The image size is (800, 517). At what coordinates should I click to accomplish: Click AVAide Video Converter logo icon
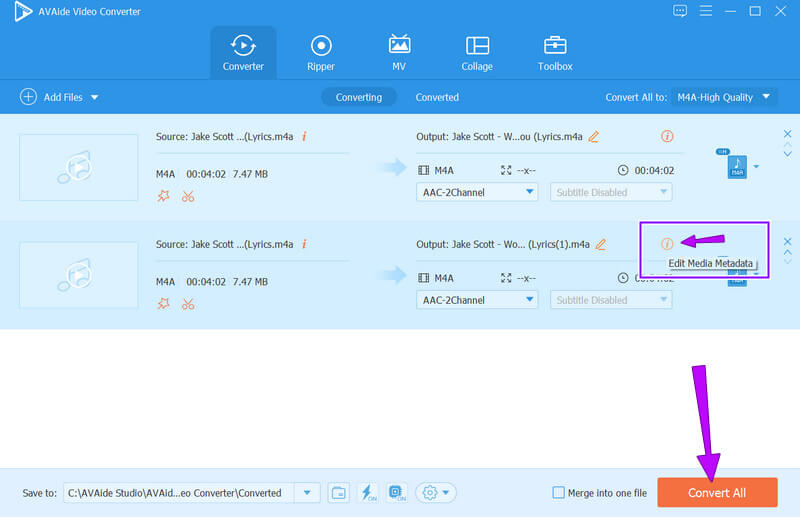pos(22,11)
